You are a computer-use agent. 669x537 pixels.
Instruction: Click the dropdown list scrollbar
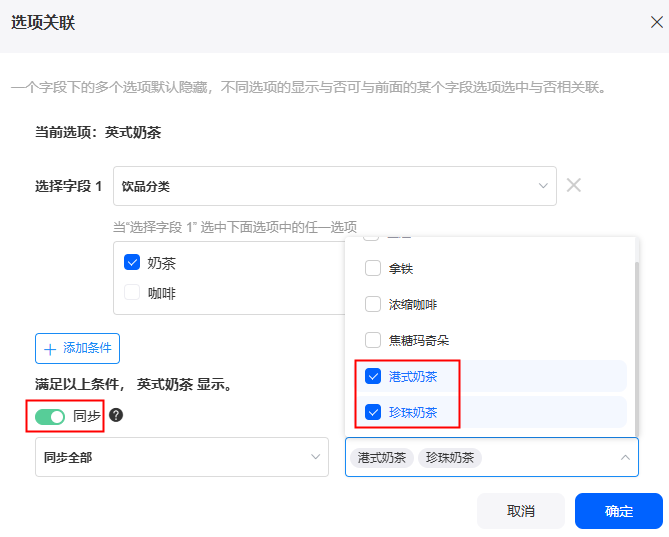click(x=637, y=348)
